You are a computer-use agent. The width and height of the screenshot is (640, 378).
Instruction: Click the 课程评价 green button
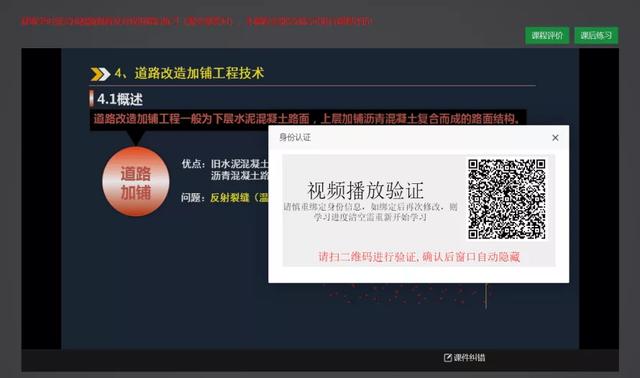point(547,36)
